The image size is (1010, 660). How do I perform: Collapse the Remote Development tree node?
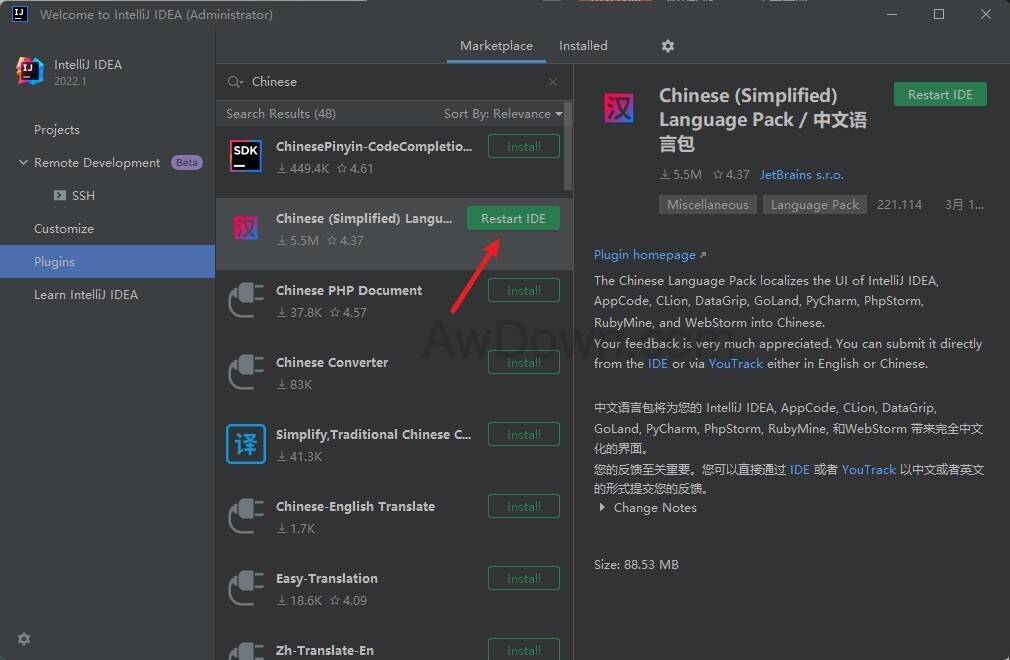click(x=23, y=163)
